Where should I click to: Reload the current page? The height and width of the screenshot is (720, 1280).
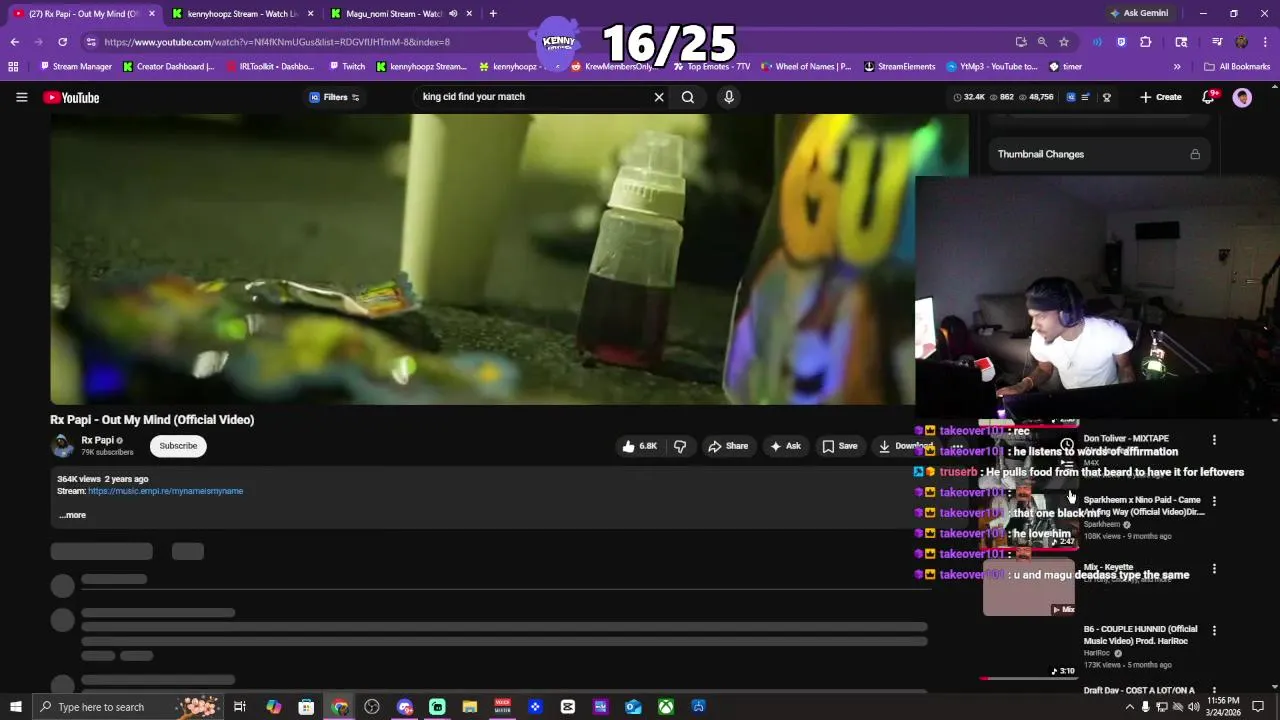pos(62,42)
